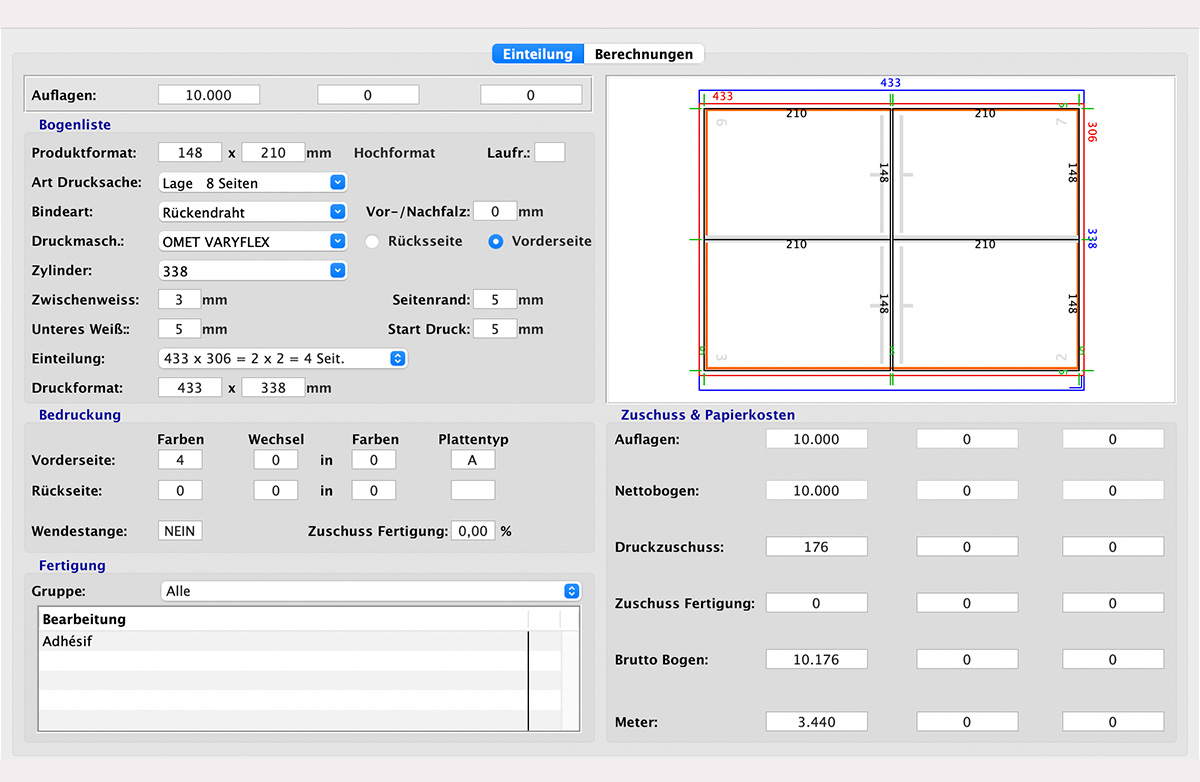Viewport: 1200px width, 782px height.
Task: Select the Rückseite radio button
Action: tap(373, 241)
